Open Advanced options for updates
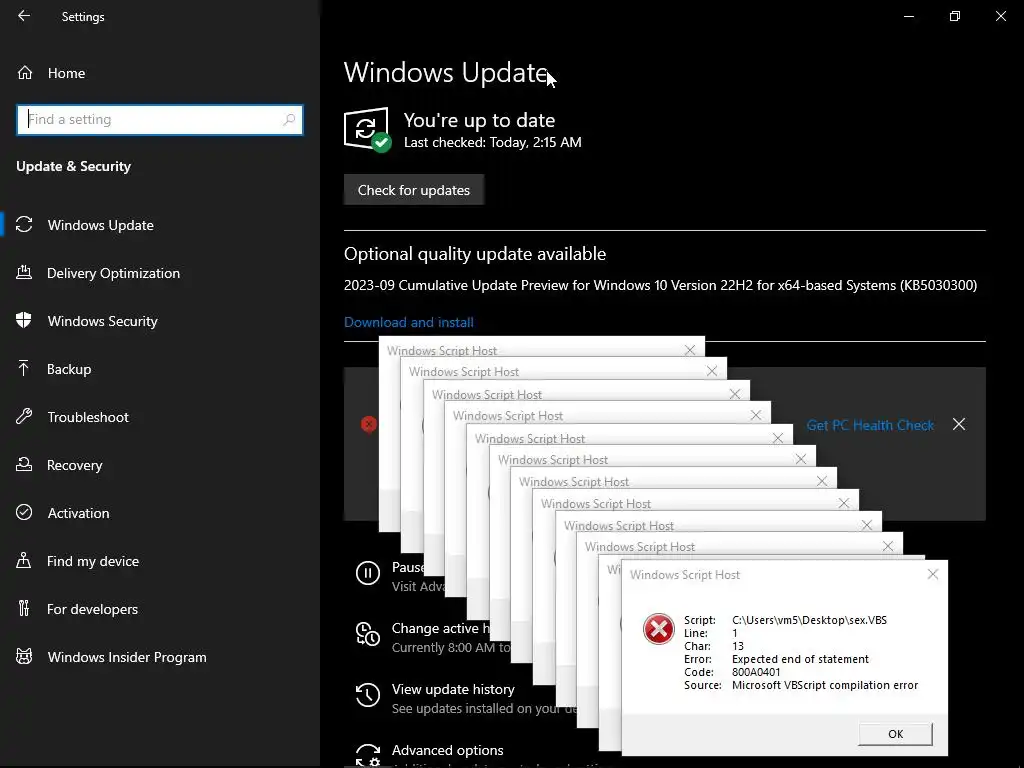 (x=447, y=750)
